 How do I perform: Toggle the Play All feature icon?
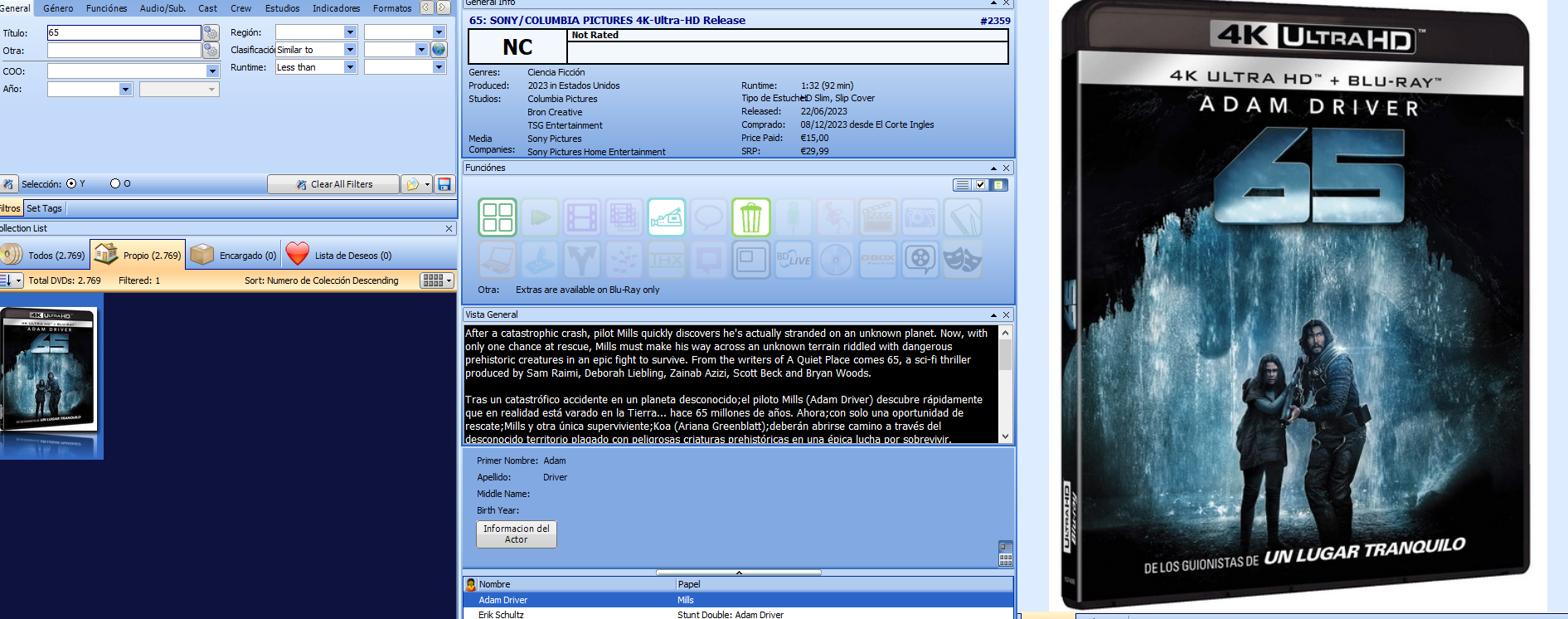(x=540, y=217)
